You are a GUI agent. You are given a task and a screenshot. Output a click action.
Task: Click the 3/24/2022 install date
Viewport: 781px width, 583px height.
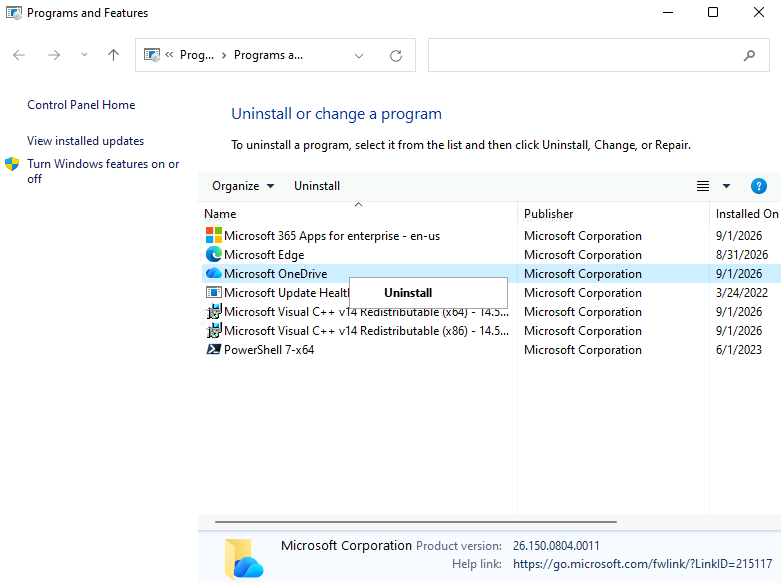click(x=742, y=292)
